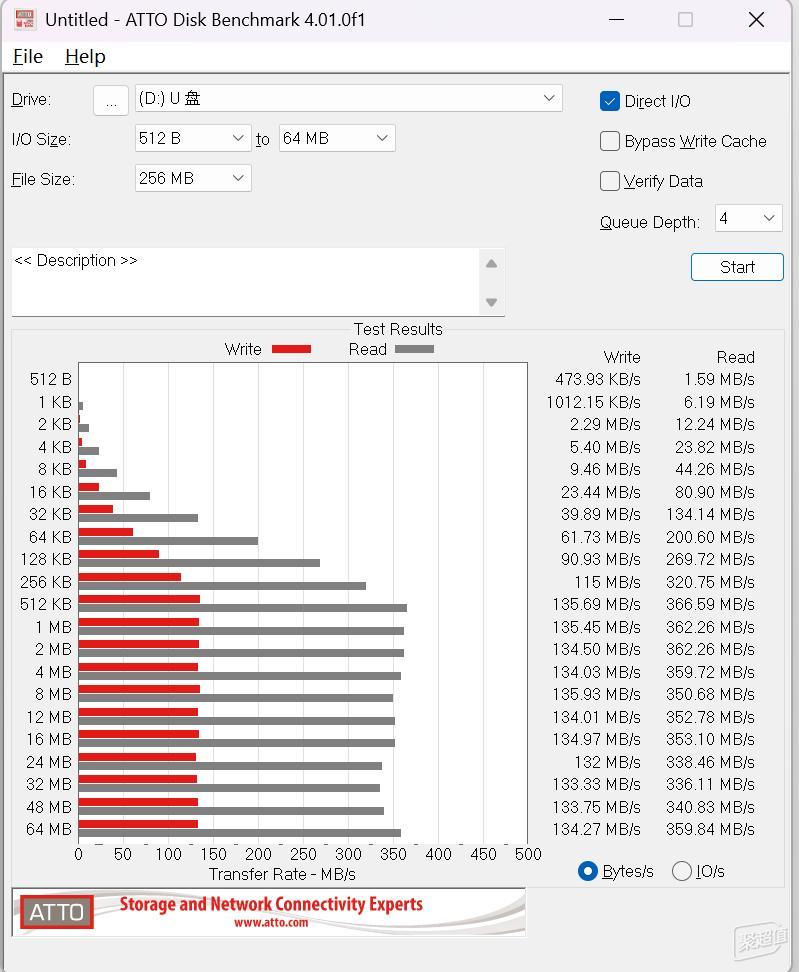The image size is (799, 972).
Task: Click the 115 MB/s write result
Action: pos(607,582)
